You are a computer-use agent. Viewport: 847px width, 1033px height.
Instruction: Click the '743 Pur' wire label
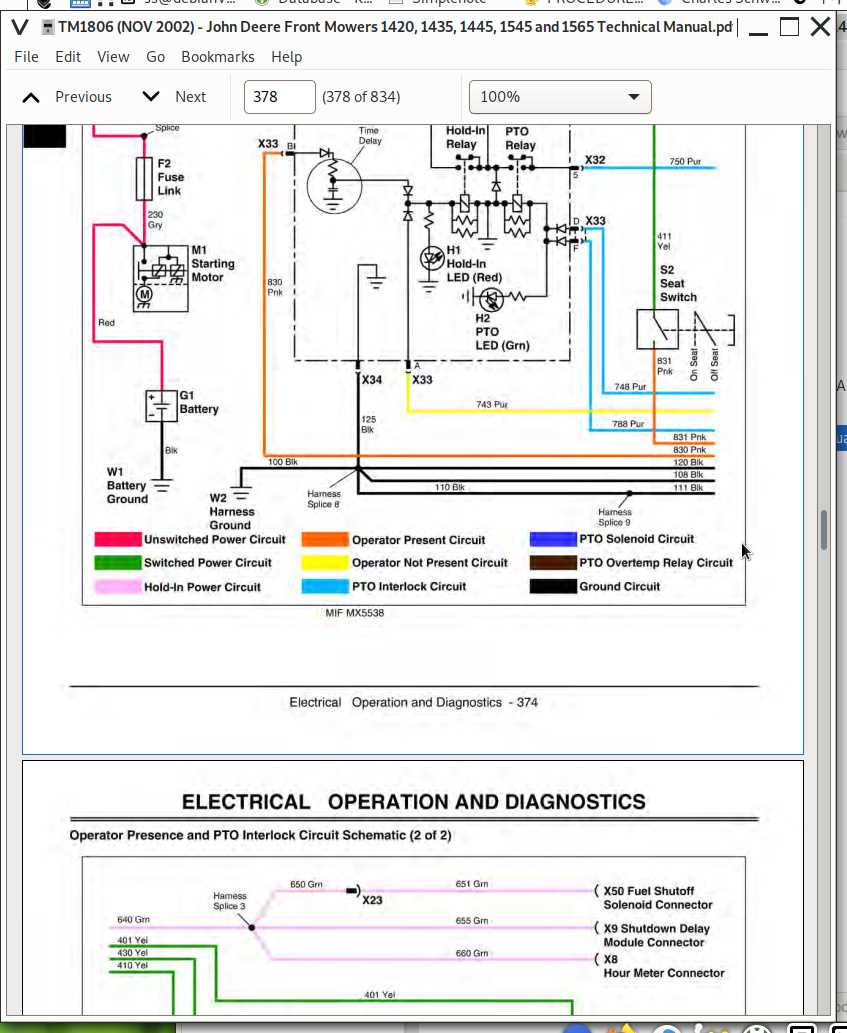point(492,405)
